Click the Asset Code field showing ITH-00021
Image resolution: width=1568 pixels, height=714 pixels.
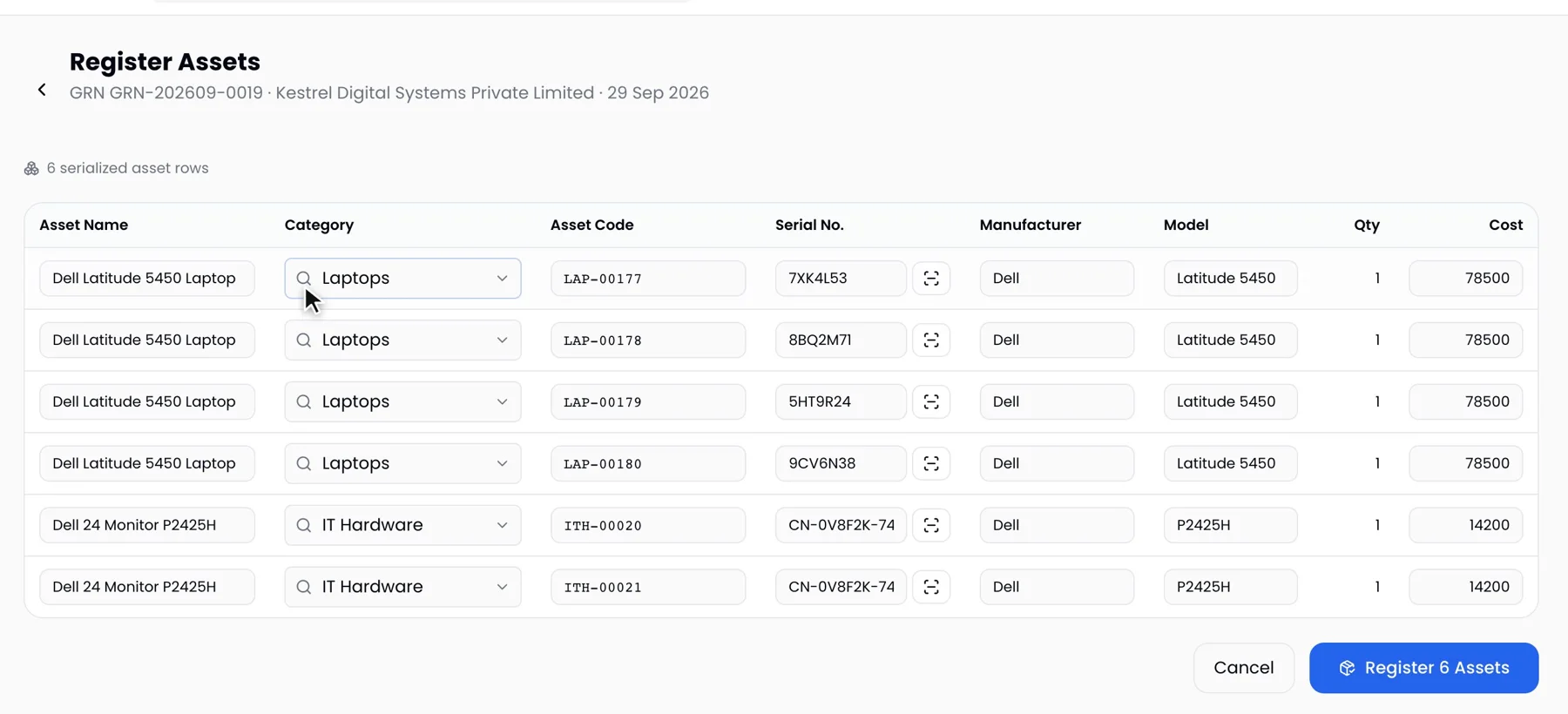click(648, 588)
